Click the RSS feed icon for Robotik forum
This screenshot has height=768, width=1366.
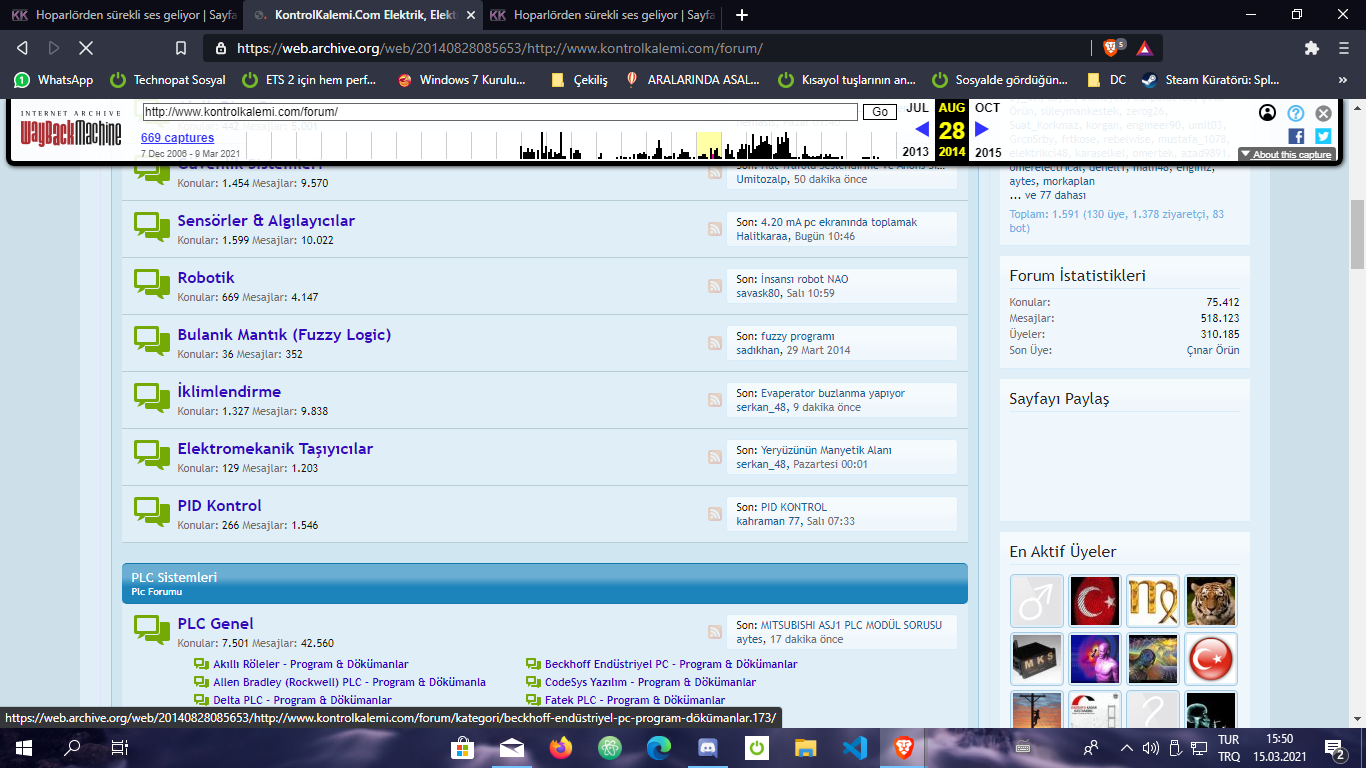715,286
